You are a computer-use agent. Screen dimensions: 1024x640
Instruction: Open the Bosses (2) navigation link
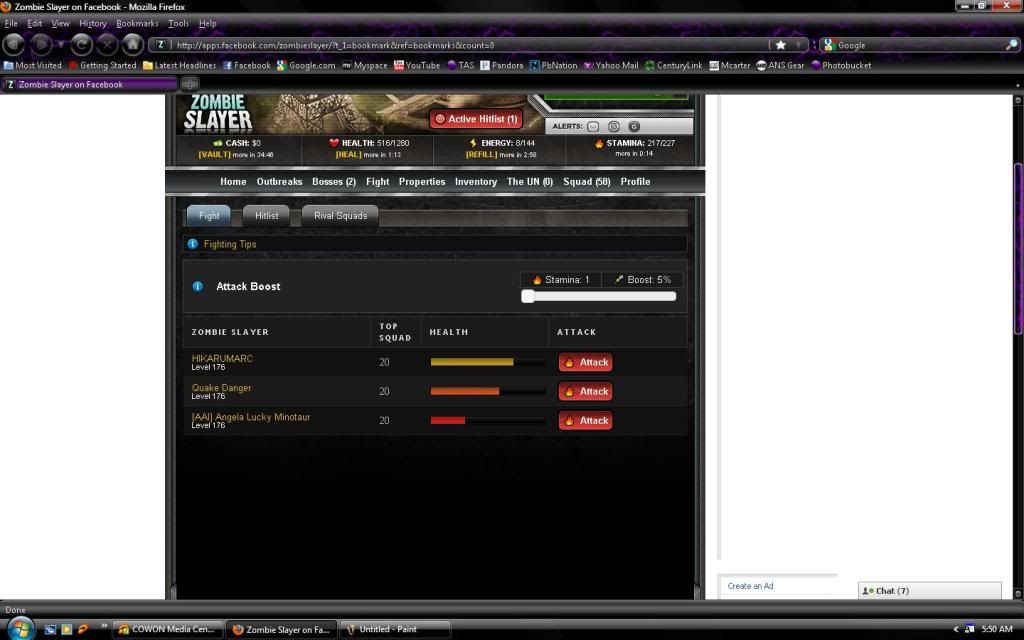coord(334,182)
